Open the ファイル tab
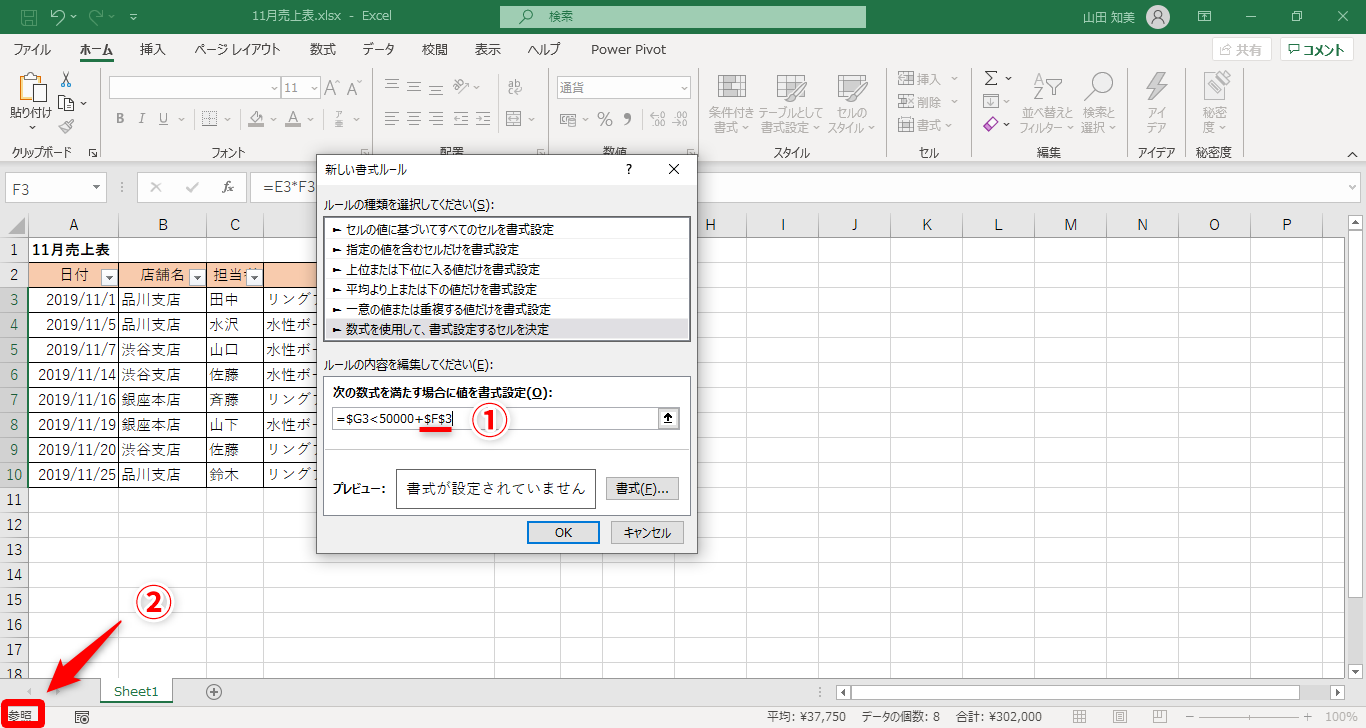The image size is (1366, 728). [x=32, y=49]
